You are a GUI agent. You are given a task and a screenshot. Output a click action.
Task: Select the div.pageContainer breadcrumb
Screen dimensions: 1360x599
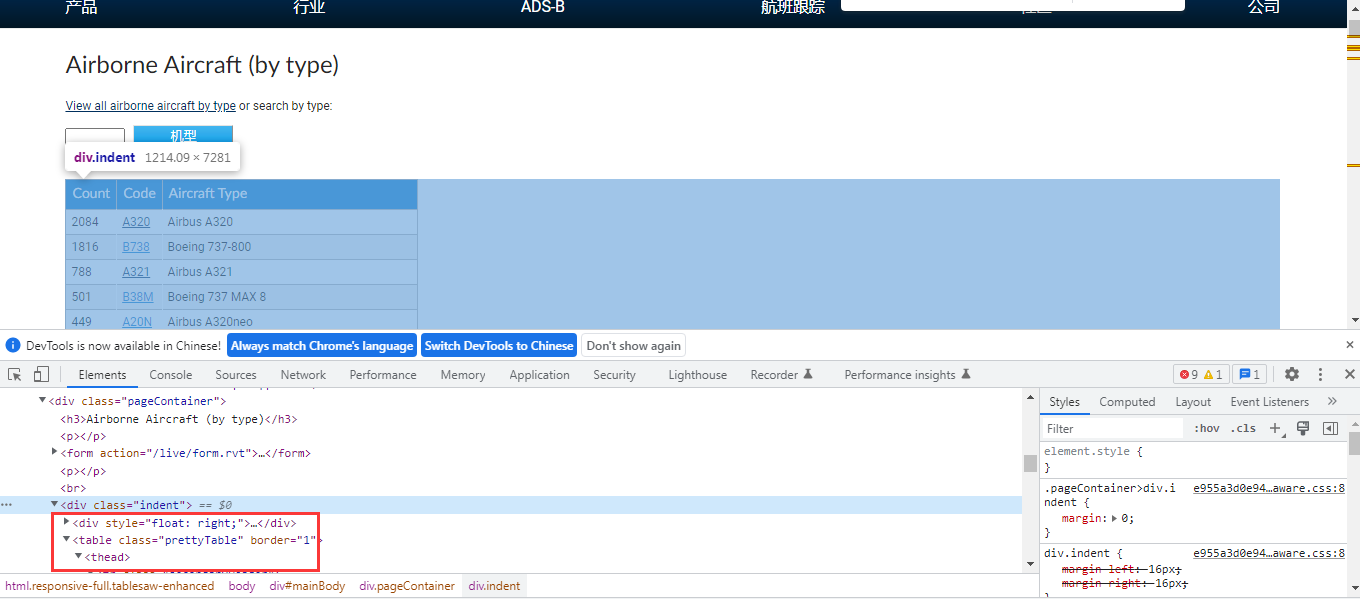[407, 586]
